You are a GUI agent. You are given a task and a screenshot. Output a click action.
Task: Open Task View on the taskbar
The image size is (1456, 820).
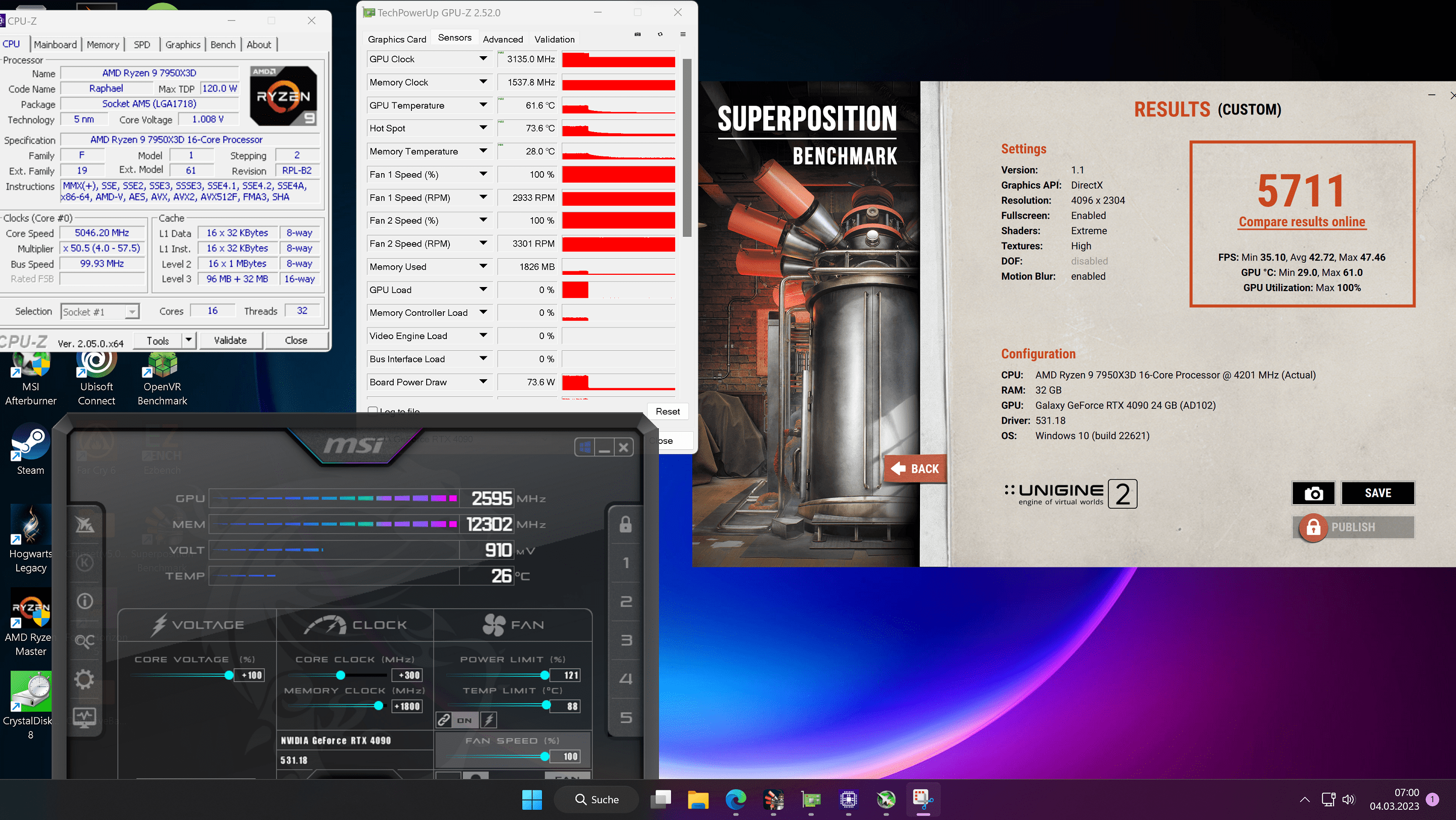[660, 800]
